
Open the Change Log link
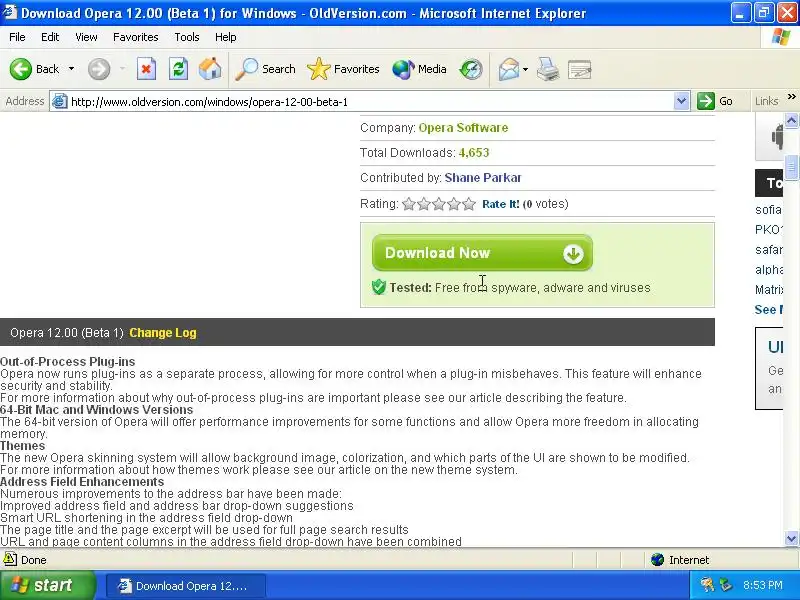(163, 333)
